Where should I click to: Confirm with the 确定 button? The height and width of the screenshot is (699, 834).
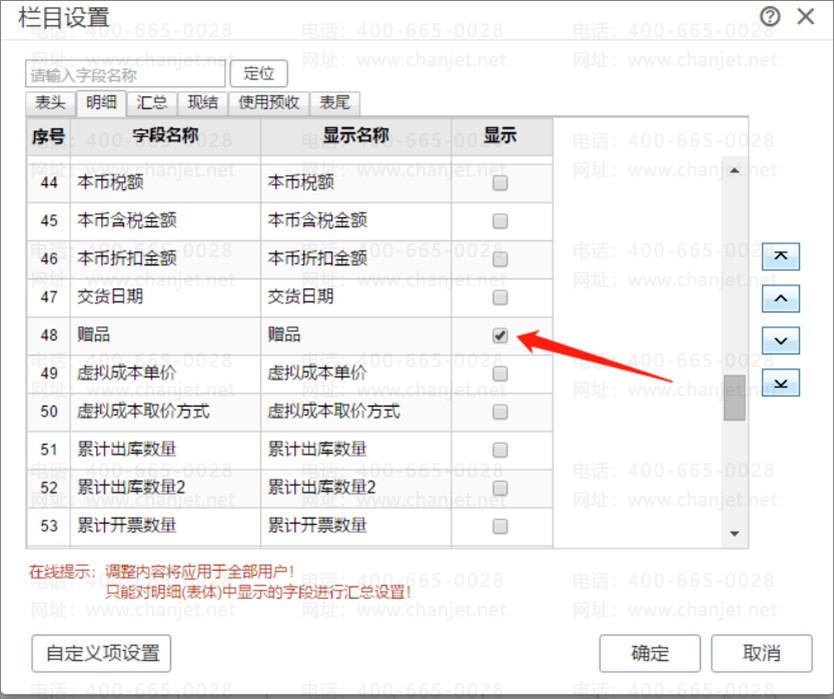[649, 653]
